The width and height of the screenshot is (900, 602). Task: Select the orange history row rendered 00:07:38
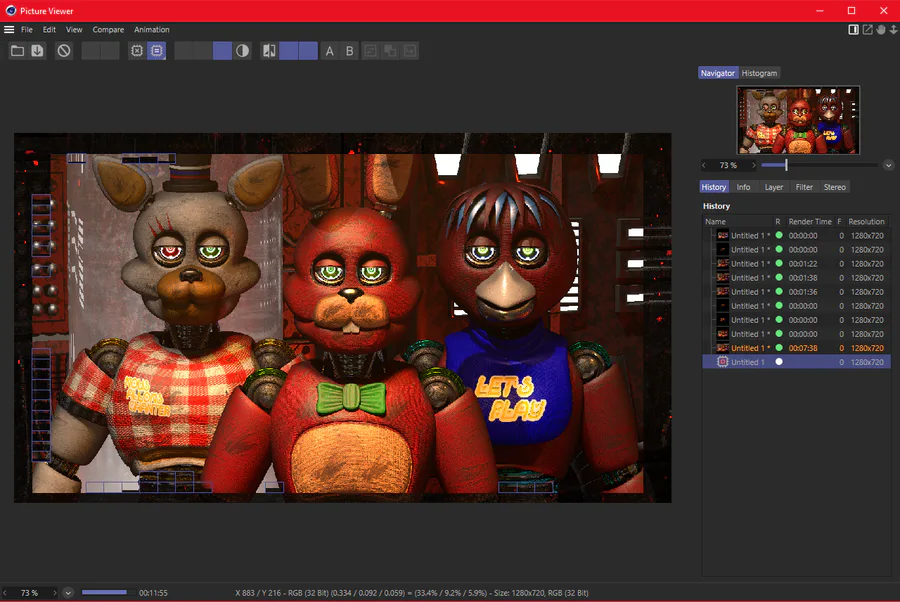[x=797, y=348]
